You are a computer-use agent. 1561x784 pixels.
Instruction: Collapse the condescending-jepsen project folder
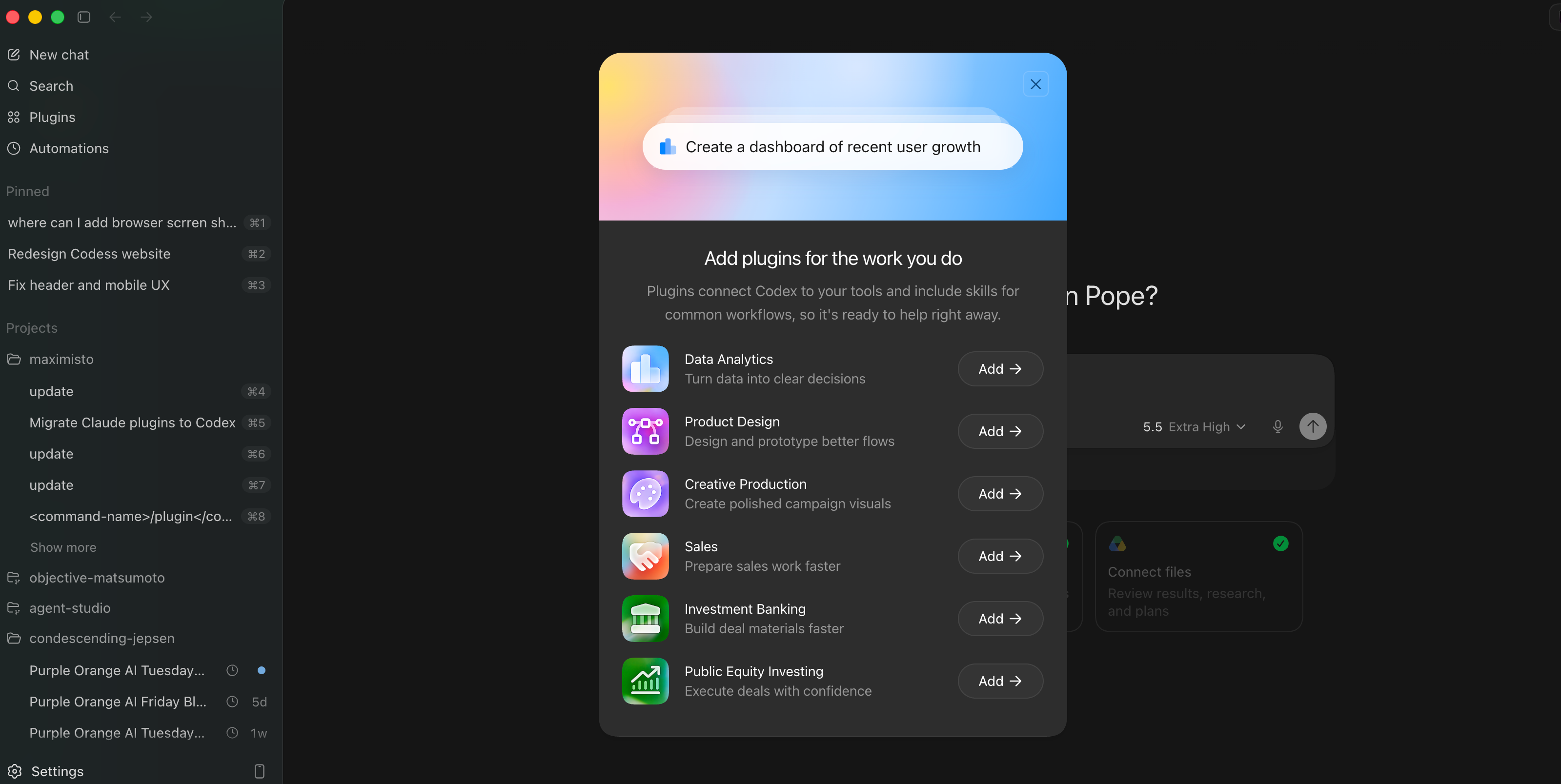coord(139,638)
